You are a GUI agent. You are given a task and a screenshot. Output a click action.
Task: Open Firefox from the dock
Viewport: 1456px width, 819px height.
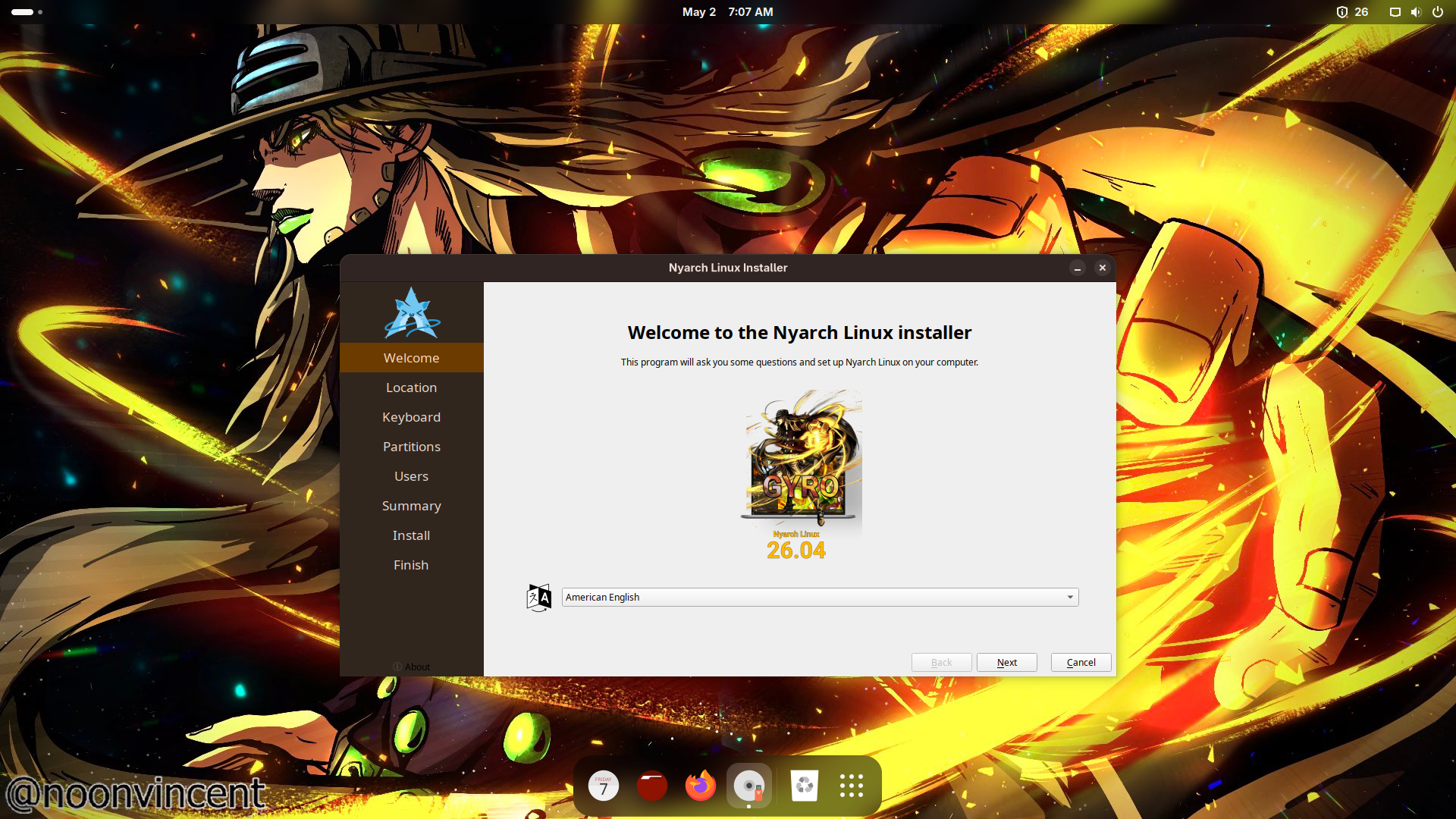coord(701,786)
